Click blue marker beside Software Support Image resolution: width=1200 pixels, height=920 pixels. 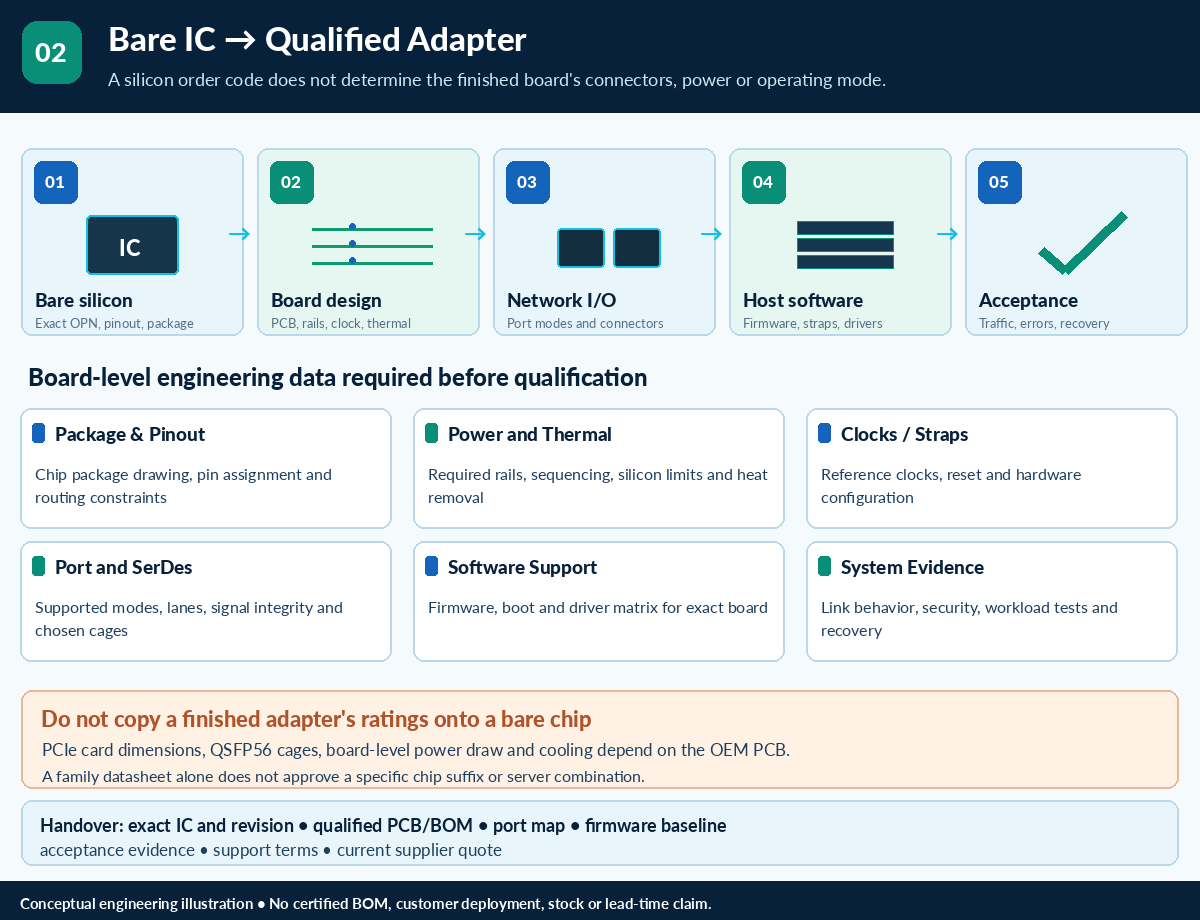coord(432,566)
